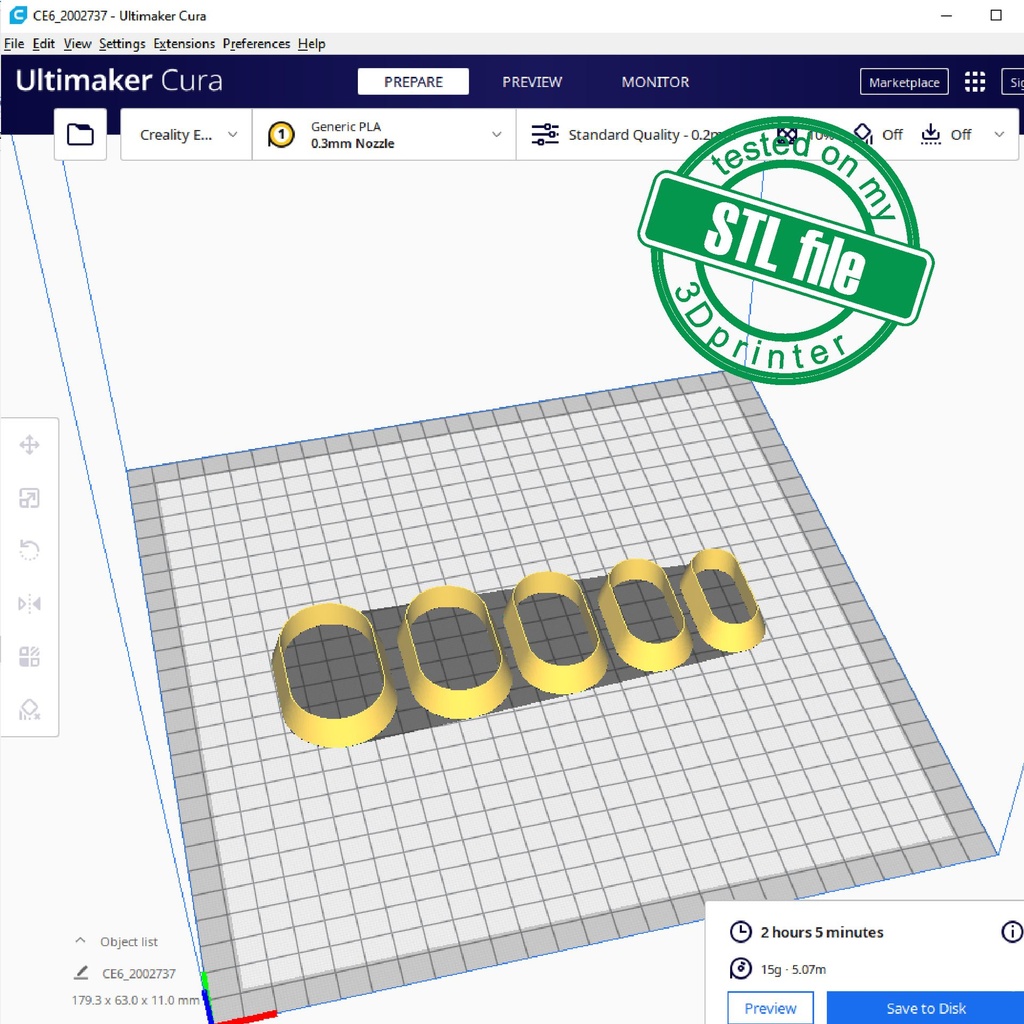Select the Mirror tool in sidebar
Viewport: 1024px width, 1024px height.
point(30,603)
